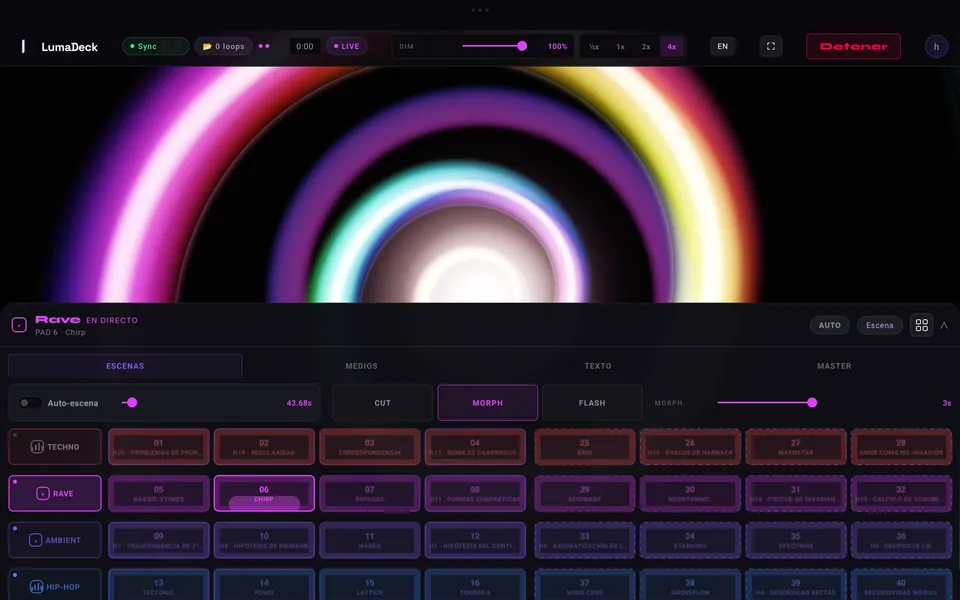Open the EN language selector
960x600 pixels.
tap(722, 47)
